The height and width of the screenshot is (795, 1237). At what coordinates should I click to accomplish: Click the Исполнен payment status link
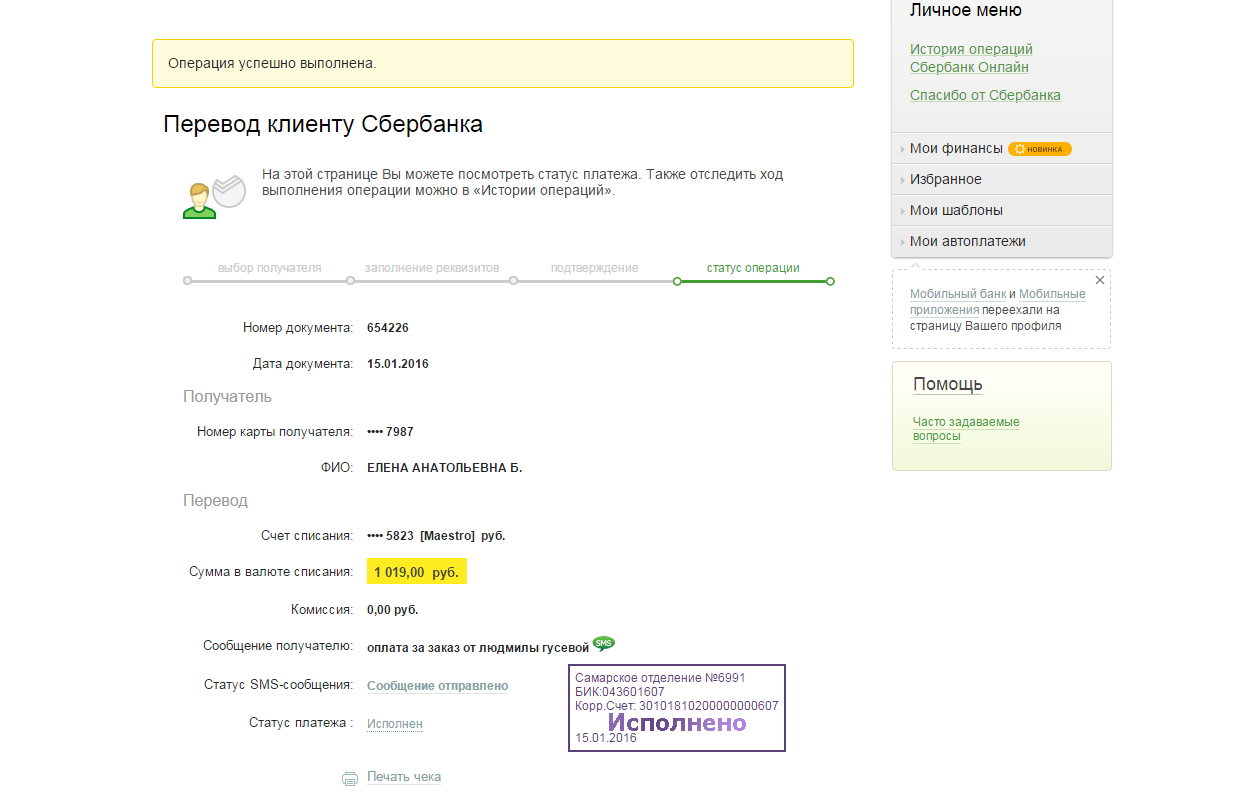pyautogui.click(x=395, y=723)
